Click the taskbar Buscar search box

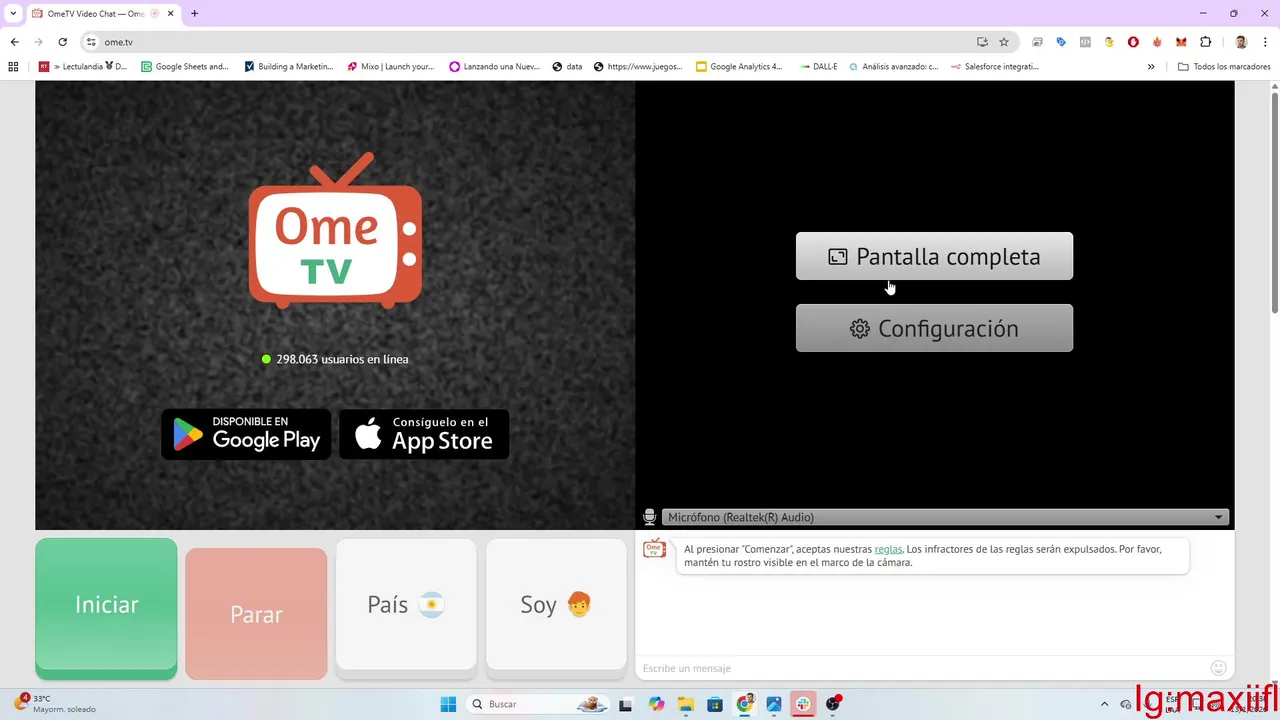tap(539, 704)
